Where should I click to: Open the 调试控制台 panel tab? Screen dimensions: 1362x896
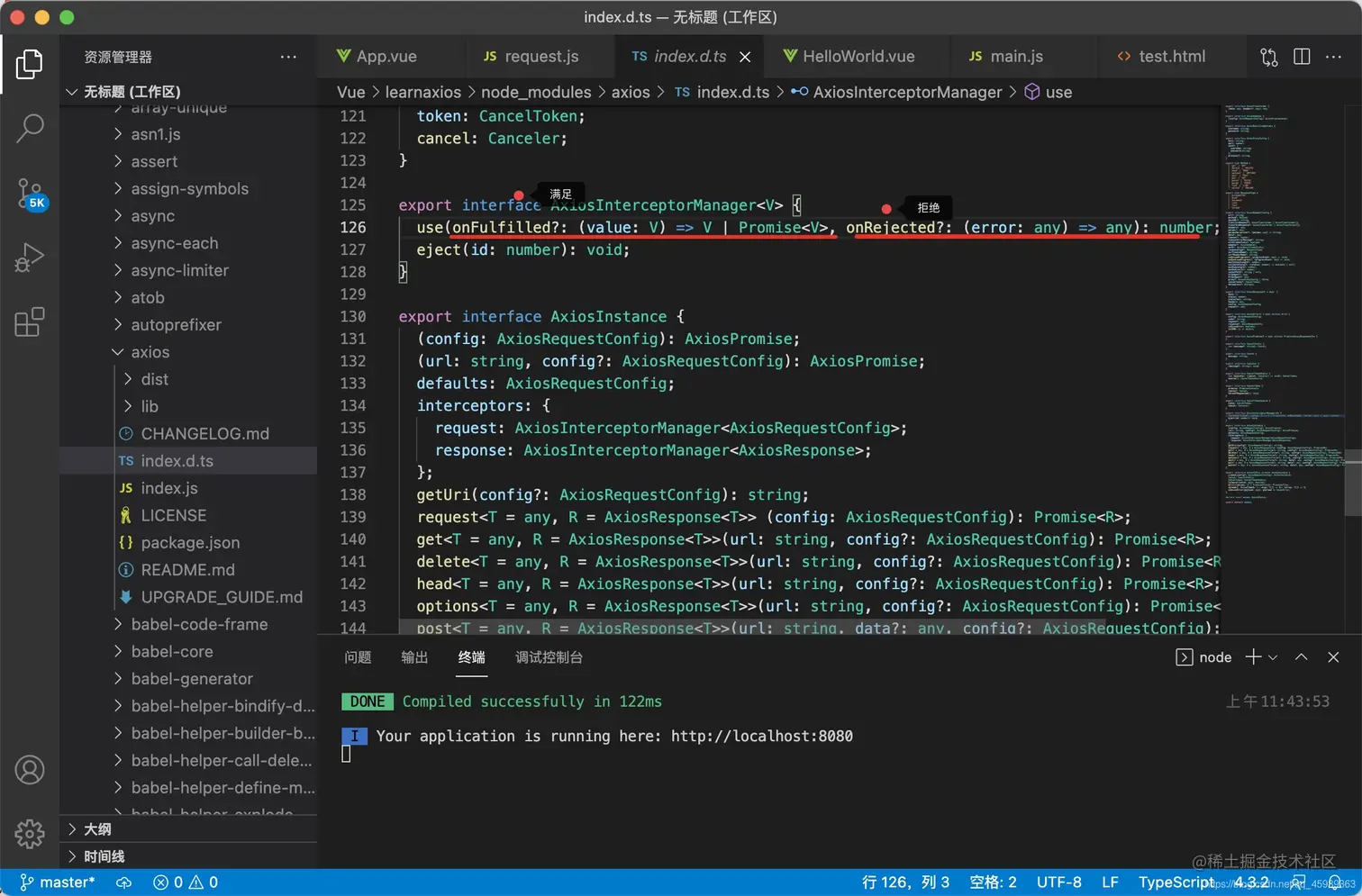click(x=549, y=657)
